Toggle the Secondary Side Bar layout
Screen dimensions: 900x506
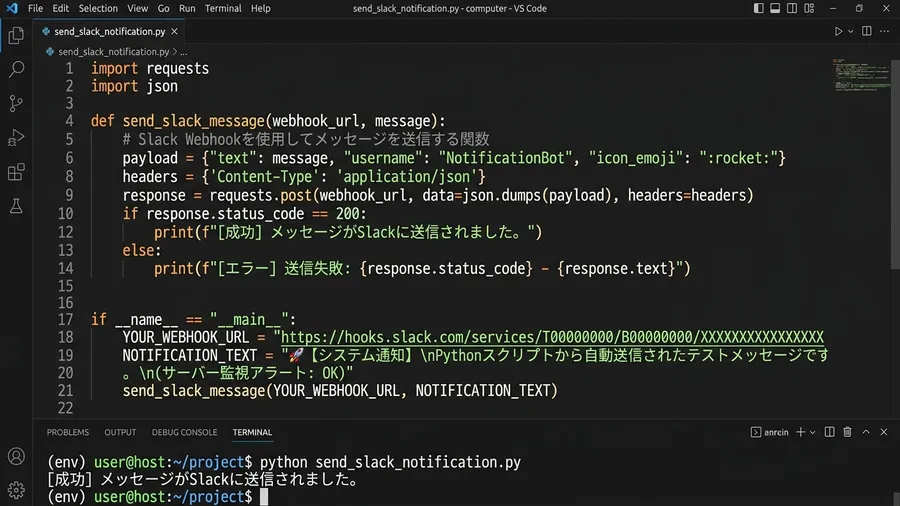pyautogui.click(x=792, y=8)
